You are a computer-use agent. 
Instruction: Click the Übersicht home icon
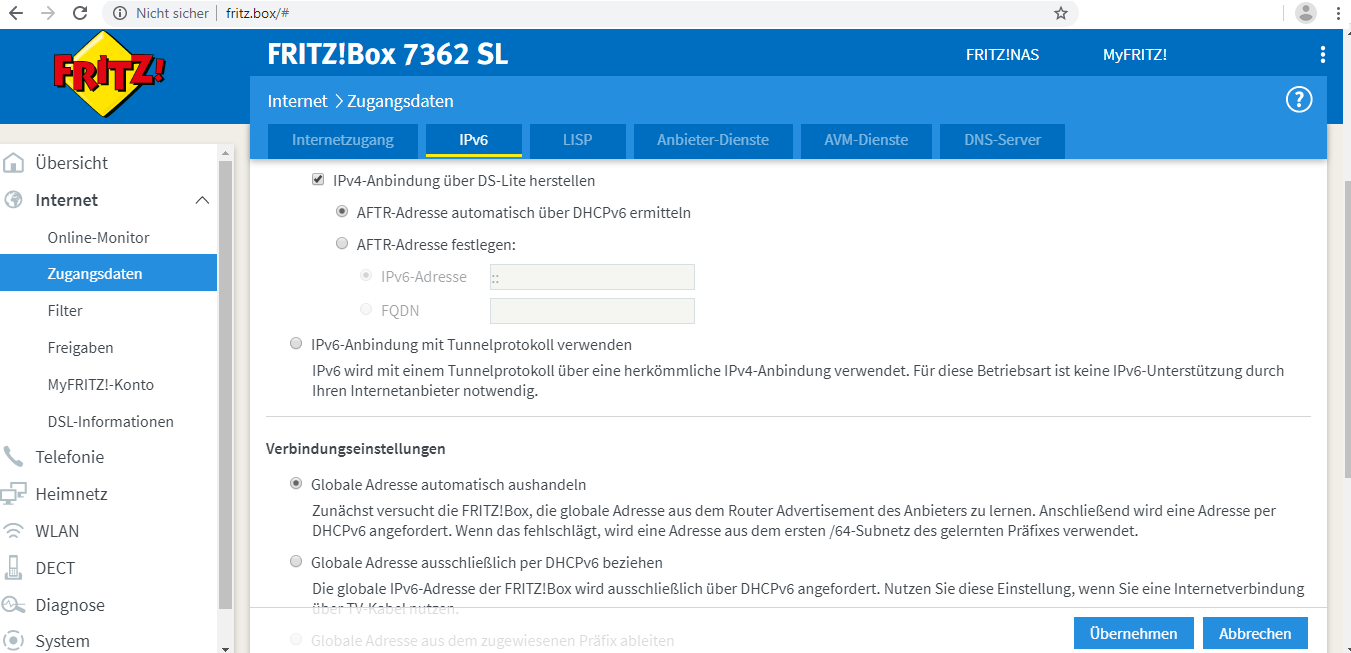14,163
